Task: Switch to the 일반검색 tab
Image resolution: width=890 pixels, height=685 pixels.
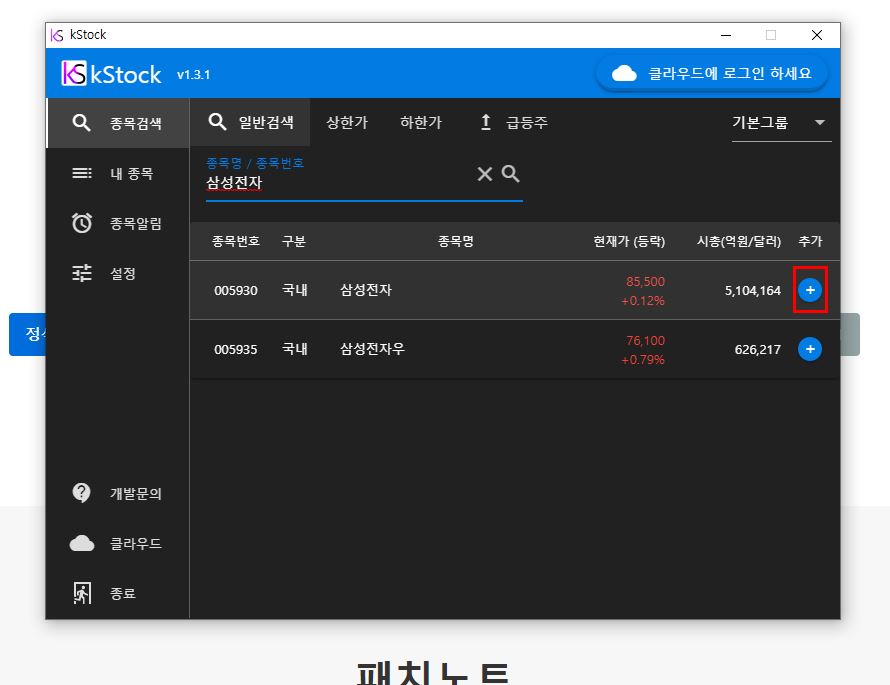Action: 250,122
